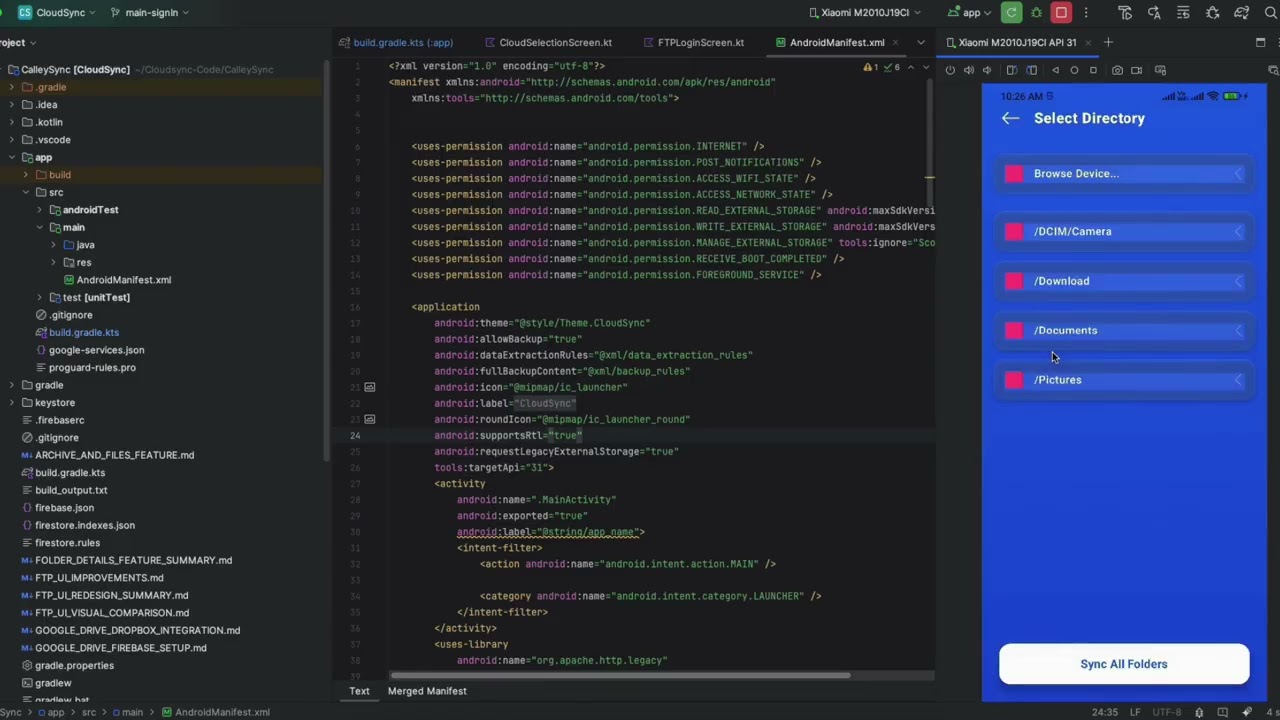
Task: Open the three-dot more actions menu in the toolbar
Action: pos(1086,13)
